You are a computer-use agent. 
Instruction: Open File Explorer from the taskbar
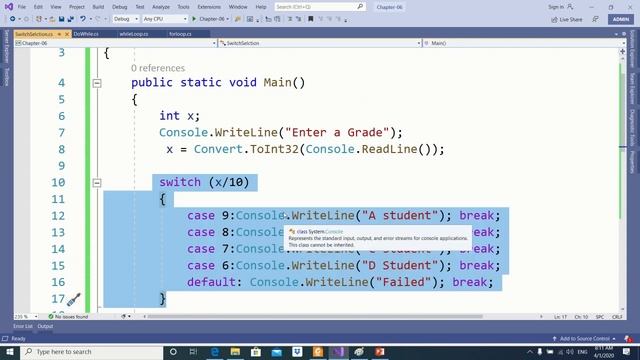coord(236,352)
